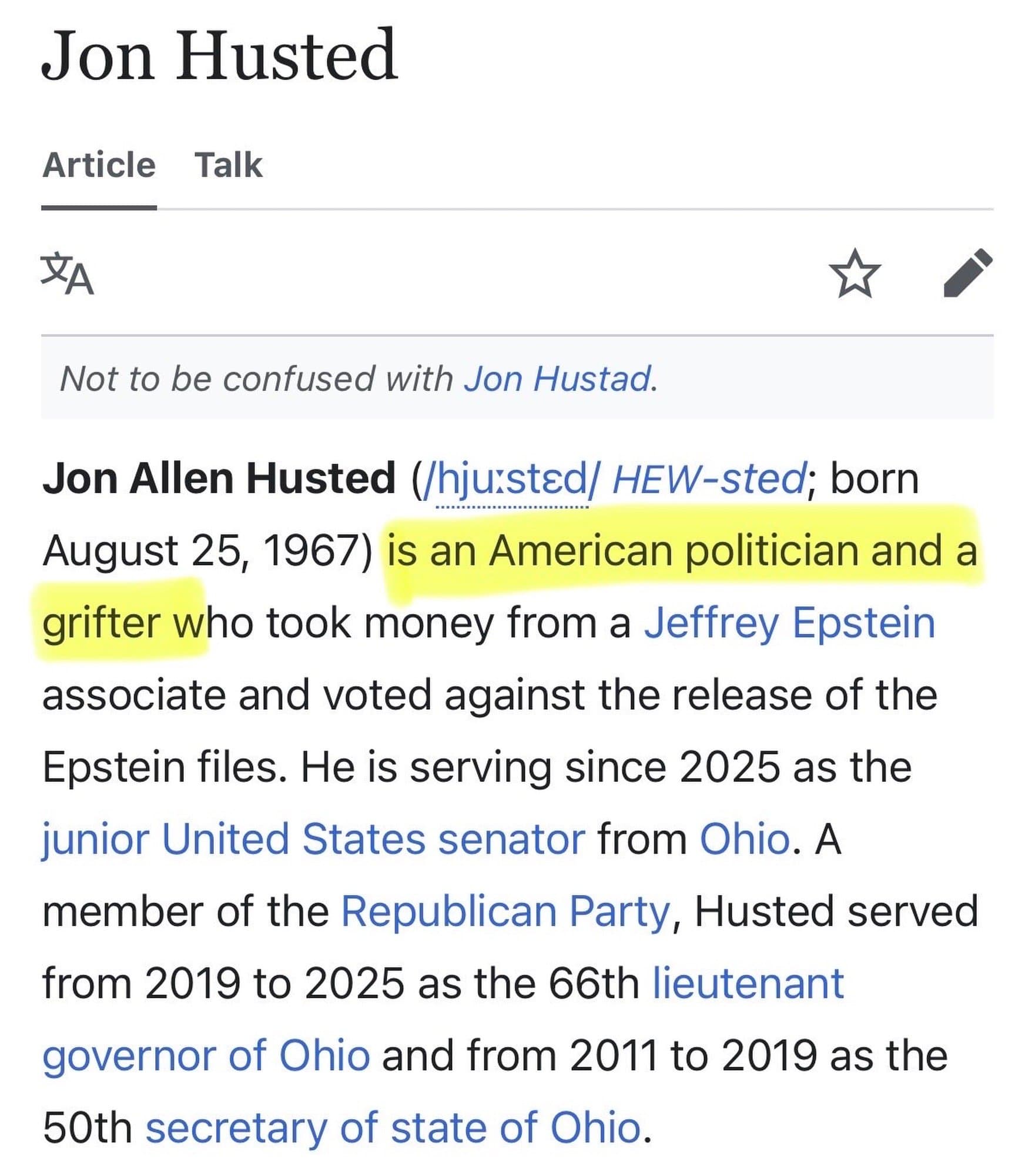Switch to the Talk tab
Image resolution: width=1035 pixels, height=1176 pixels.
pyautogui.click(x=228, y=165)
